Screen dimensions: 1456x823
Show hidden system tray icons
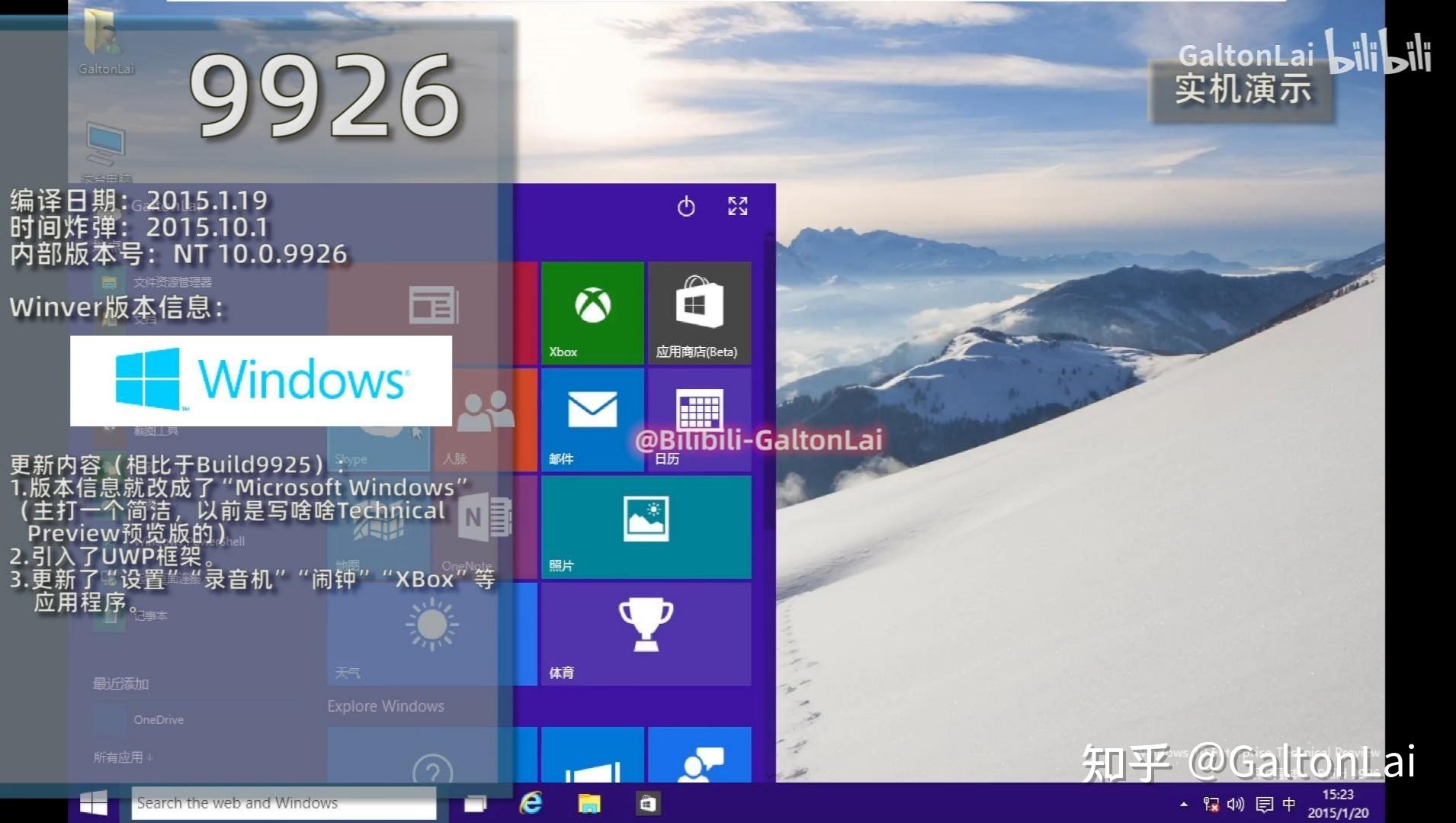click(x=1184, y=804)
